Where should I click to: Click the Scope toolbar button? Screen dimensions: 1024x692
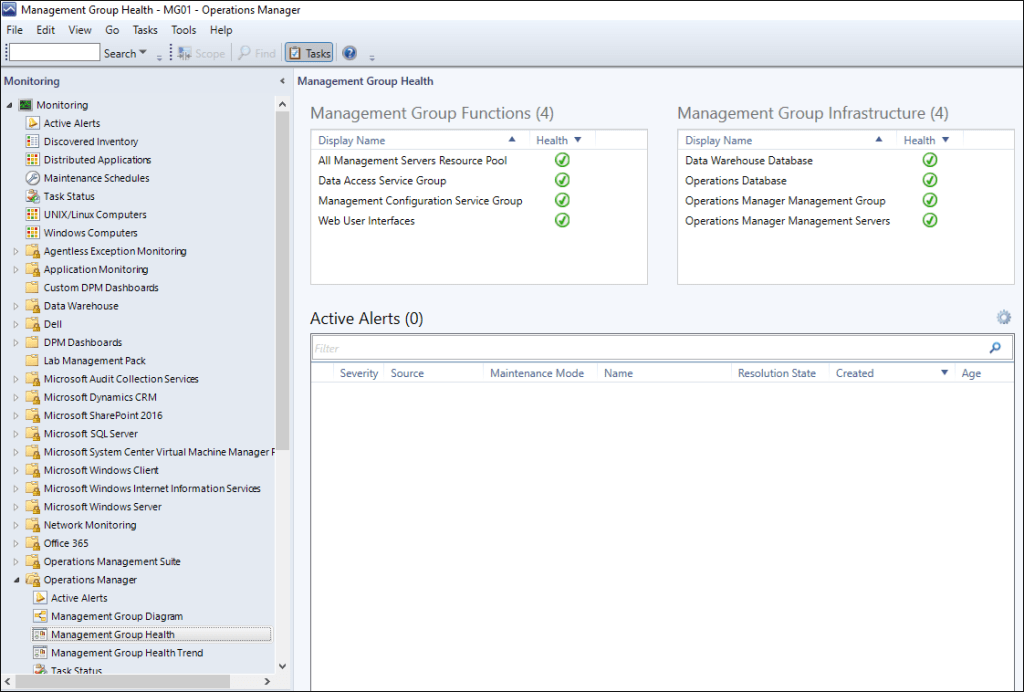(201, 54)
